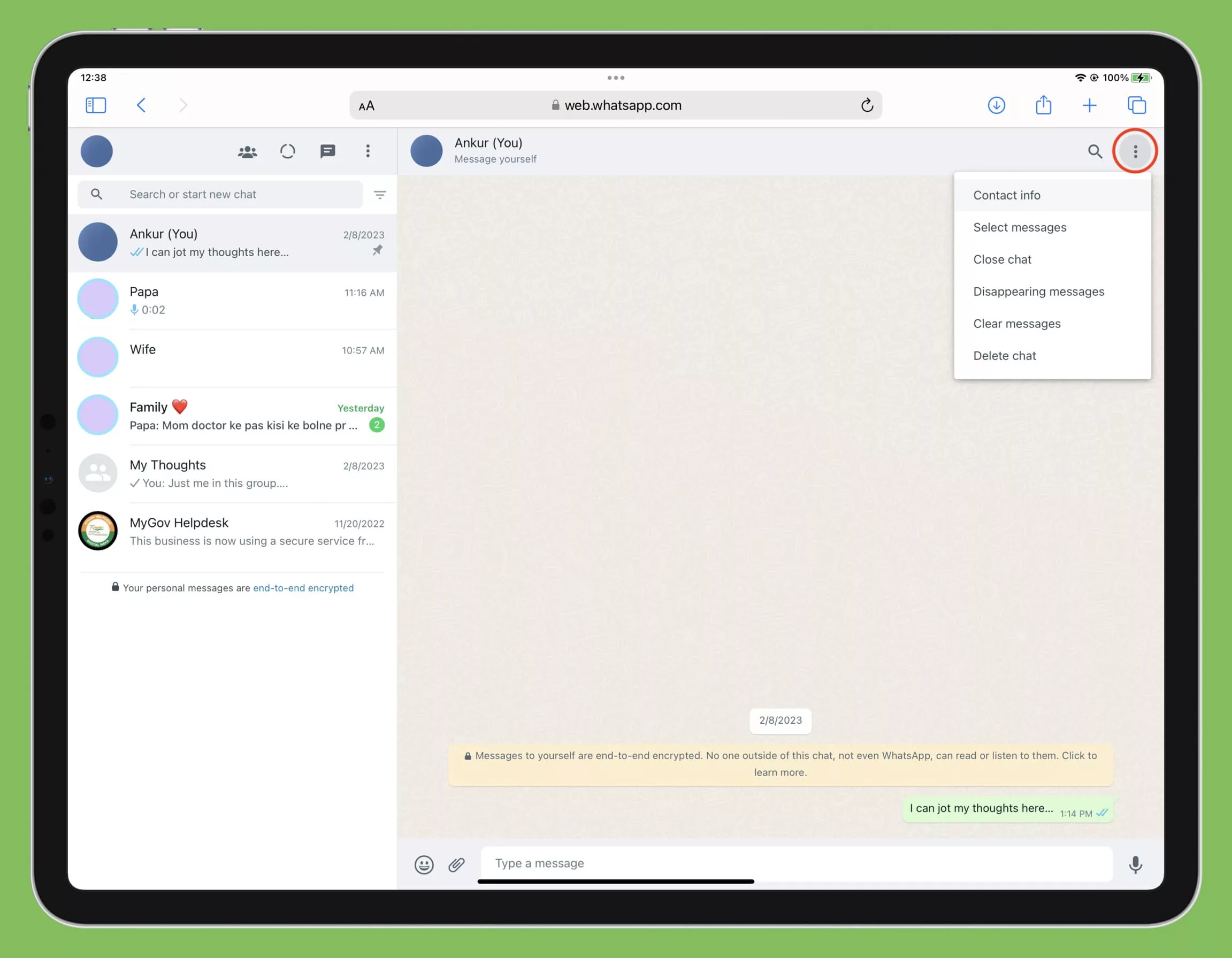Open the Communities icon
The height and width of the screenshot is (958, 1232).
coord(247,151)
